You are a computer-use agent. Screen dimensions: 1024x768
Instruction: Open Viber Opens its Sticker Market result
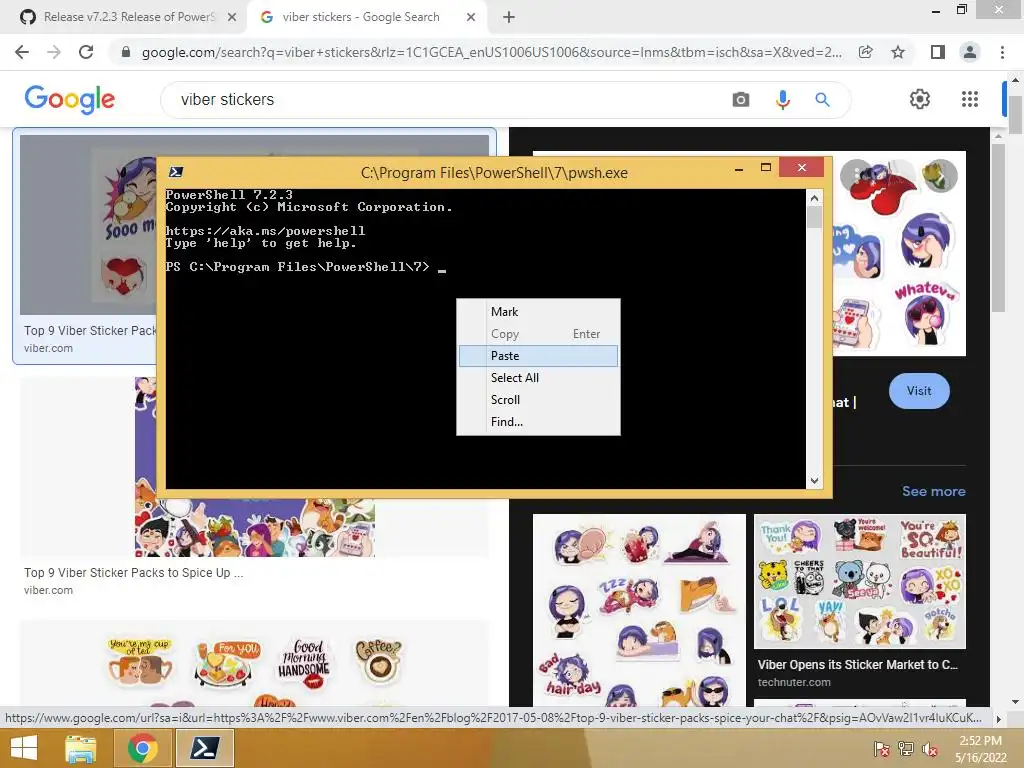pos(857,665)
